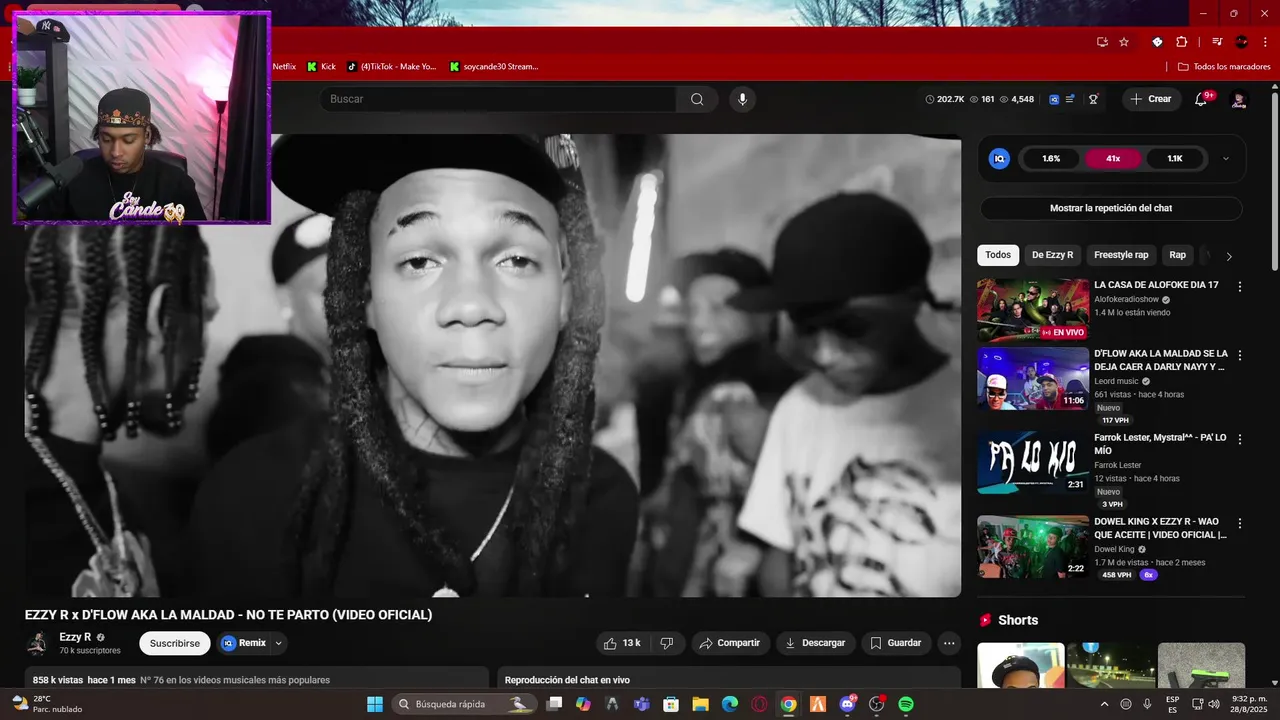Click the install app icon in address bar
Screen dimensions: 1280x720
tap(1102, 42)
